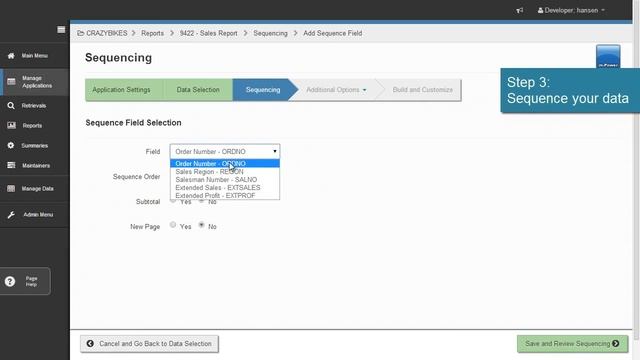The width and height of the screenshot is (640, 360).
Task: Click the Sequence Field Selection heading
Action: [133, 123]
